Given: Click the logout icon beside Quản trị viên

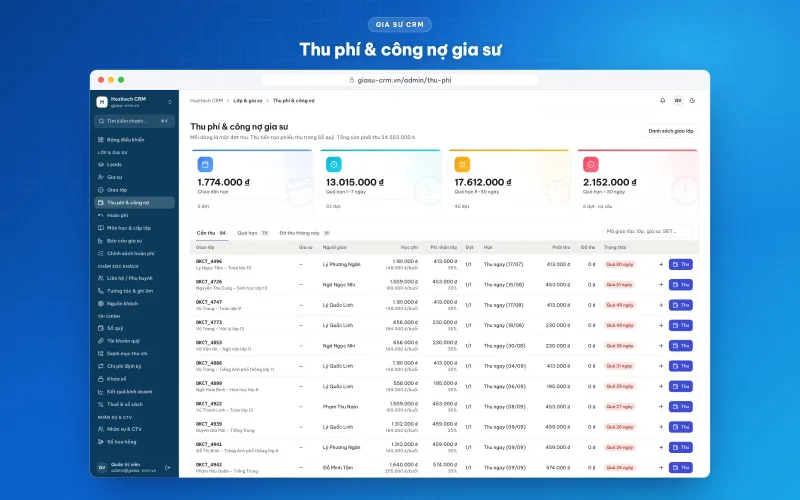Looking at the screenshot, I should [x=168, y=467].
